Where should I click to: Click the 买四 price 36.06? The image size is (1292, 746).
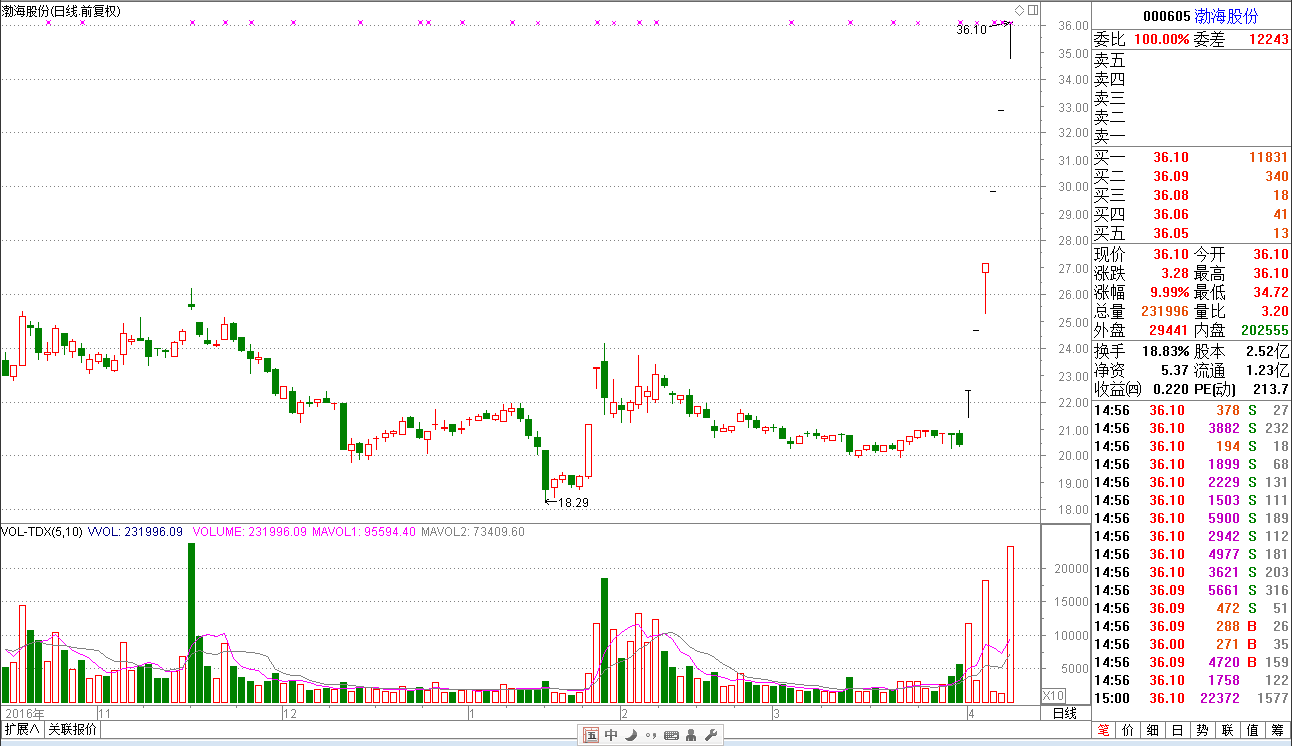[x=1170, y=214]
